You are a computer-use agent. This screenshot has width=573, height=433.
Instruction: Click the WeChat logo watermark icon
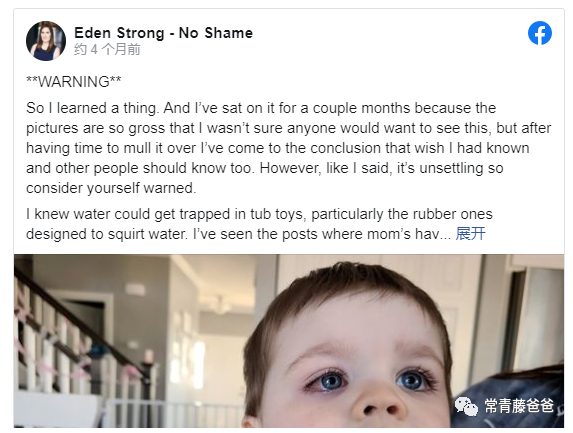coord(466,406)
